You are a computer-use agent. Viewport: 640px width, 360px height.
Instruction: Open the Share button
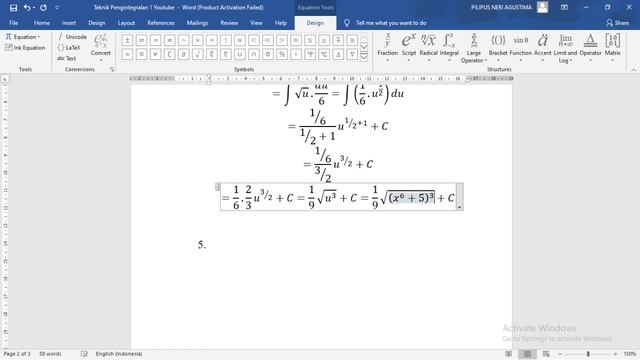[617, 23]
